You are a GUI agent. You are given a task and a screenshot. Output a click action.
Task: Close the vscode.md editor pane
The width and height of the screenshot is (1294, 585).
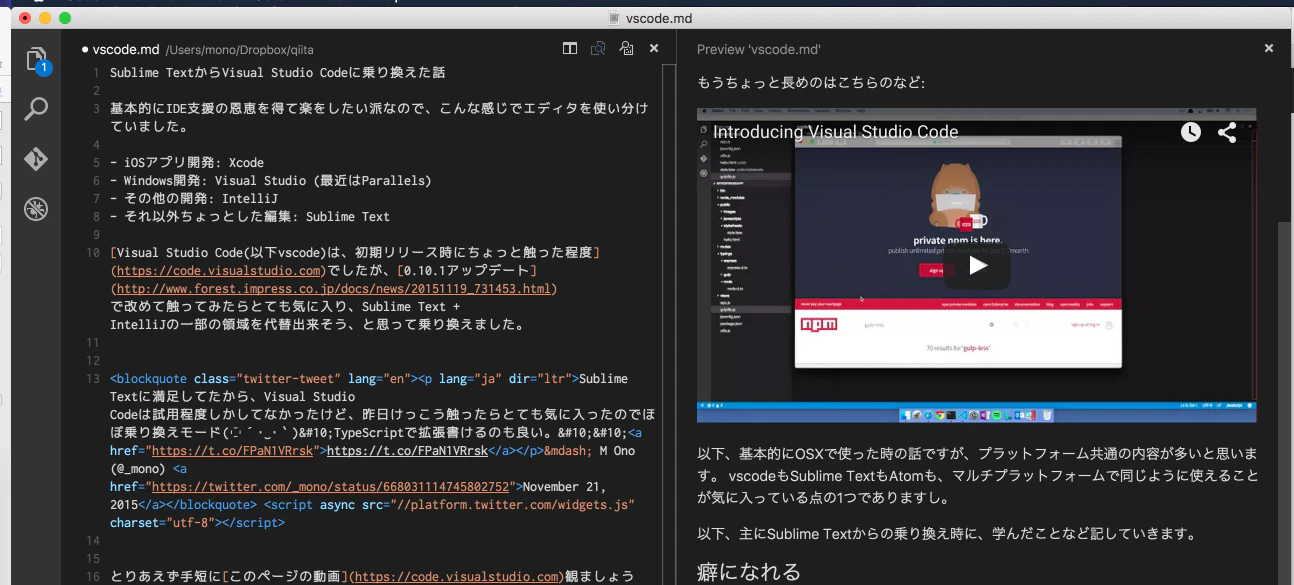654,48
